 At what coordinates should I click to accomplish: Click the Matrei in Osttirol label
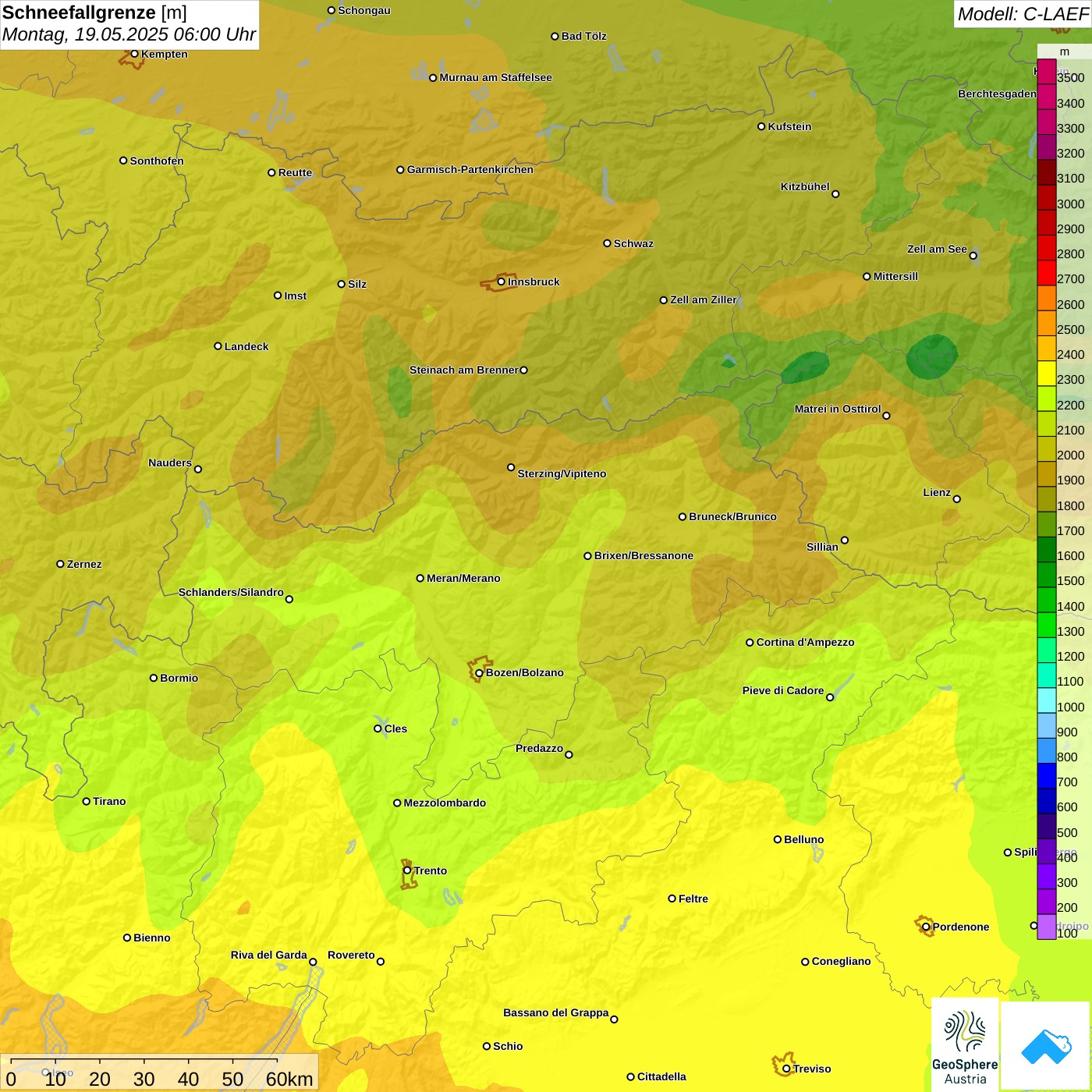tap(838, 409)
